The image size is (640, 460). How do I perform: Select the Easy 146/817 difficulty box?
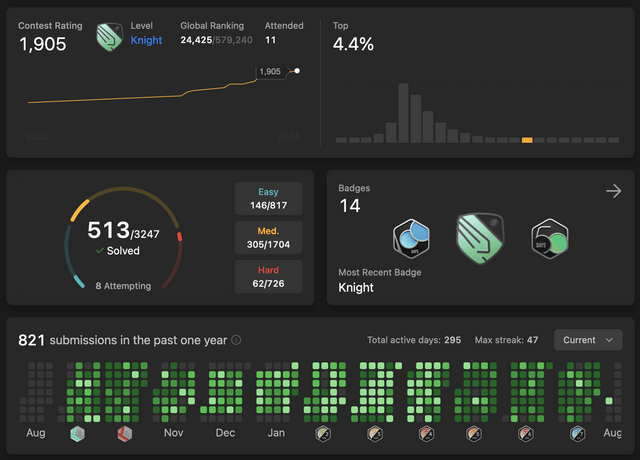pos(268,198)
